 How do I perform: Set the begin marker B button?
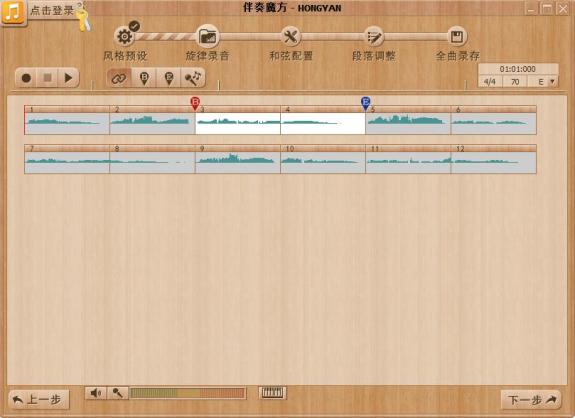click(144, 78)
